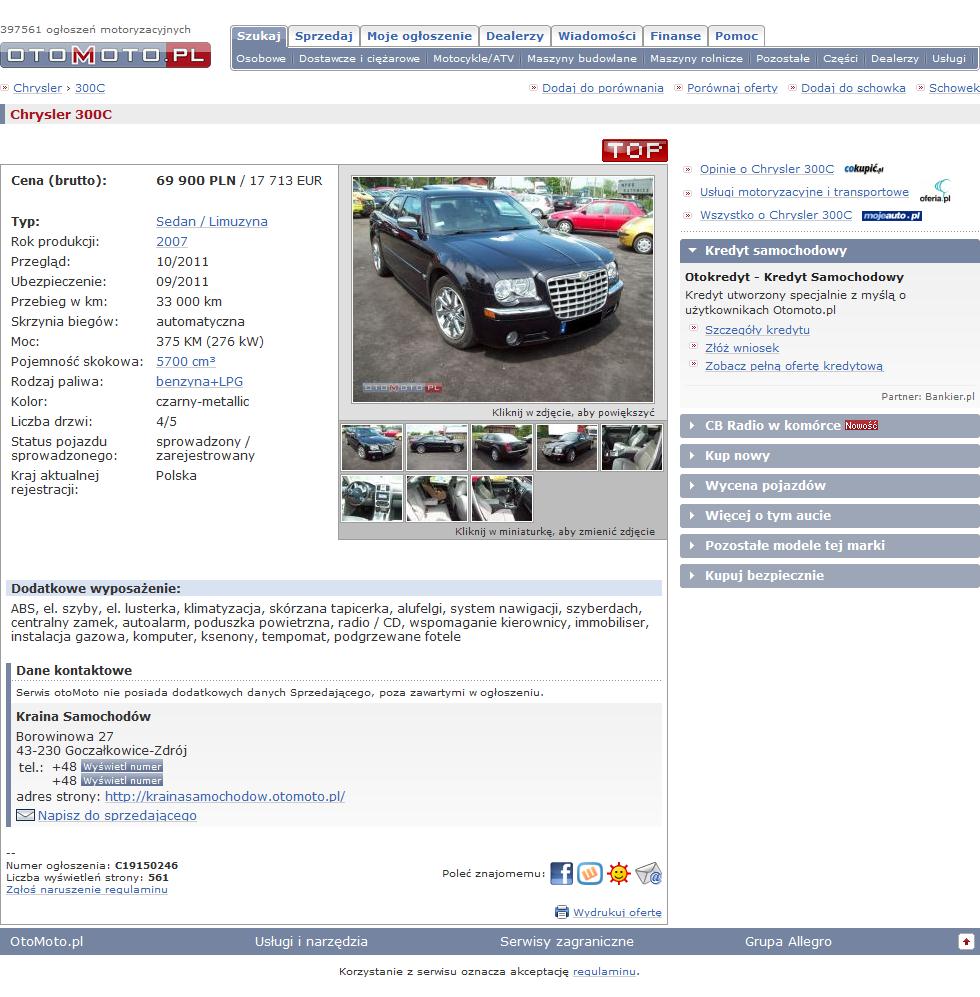Jump to top with the footer arrow

tap(966, 941)
